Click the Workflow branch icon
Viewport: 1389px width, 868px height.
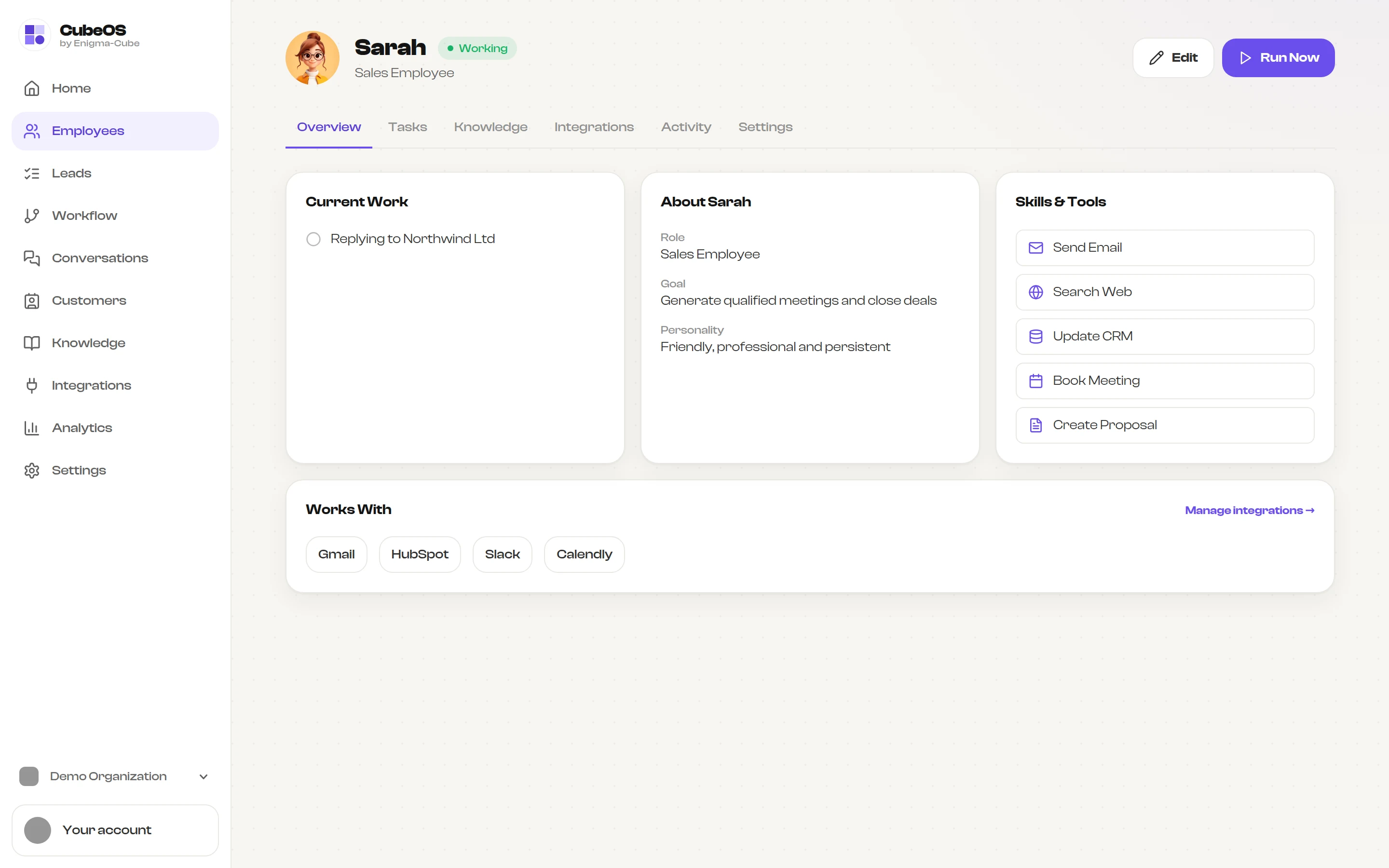pos(31,216)
